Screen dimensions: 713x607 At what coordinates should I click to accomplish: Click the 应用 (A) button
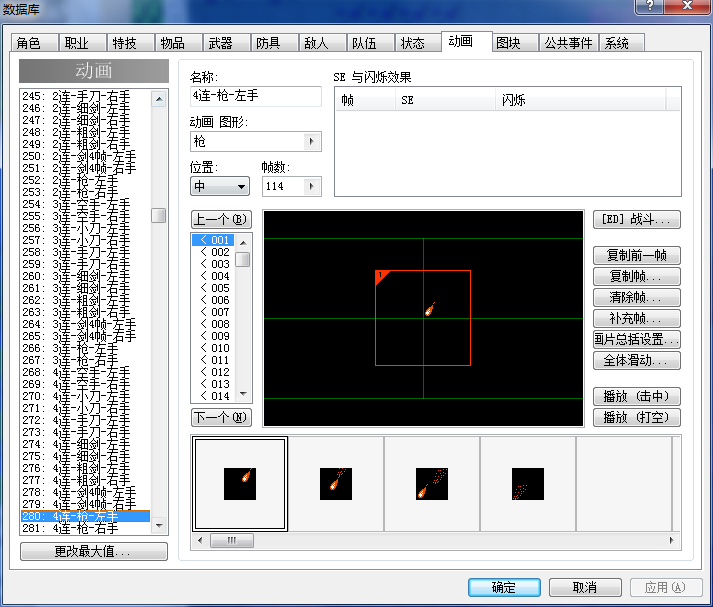(x=666, y=587)
